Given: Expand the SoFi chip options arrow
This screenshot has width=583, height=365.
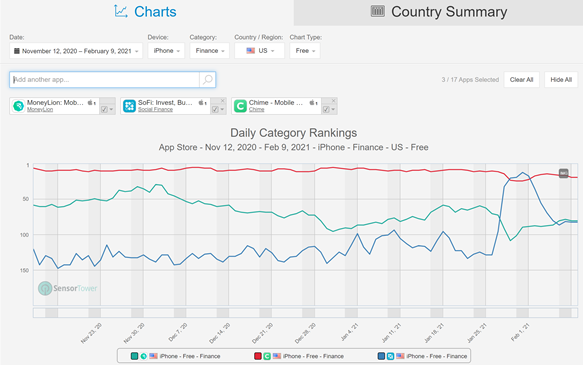Looking at the screenshot, I should [222, 109].
